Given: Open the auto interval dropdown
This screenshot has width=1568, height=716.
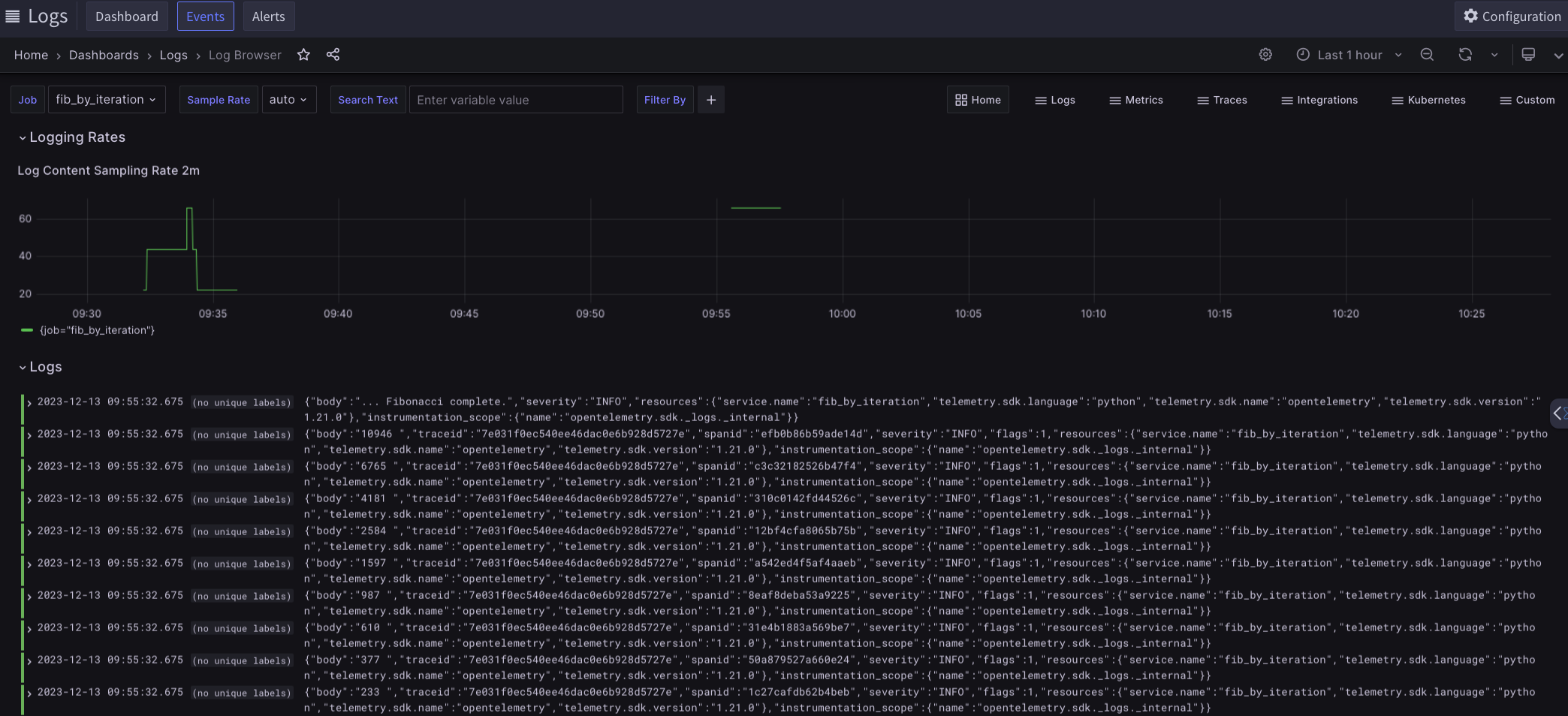Looking at the screenshot, I should (288, 99).
